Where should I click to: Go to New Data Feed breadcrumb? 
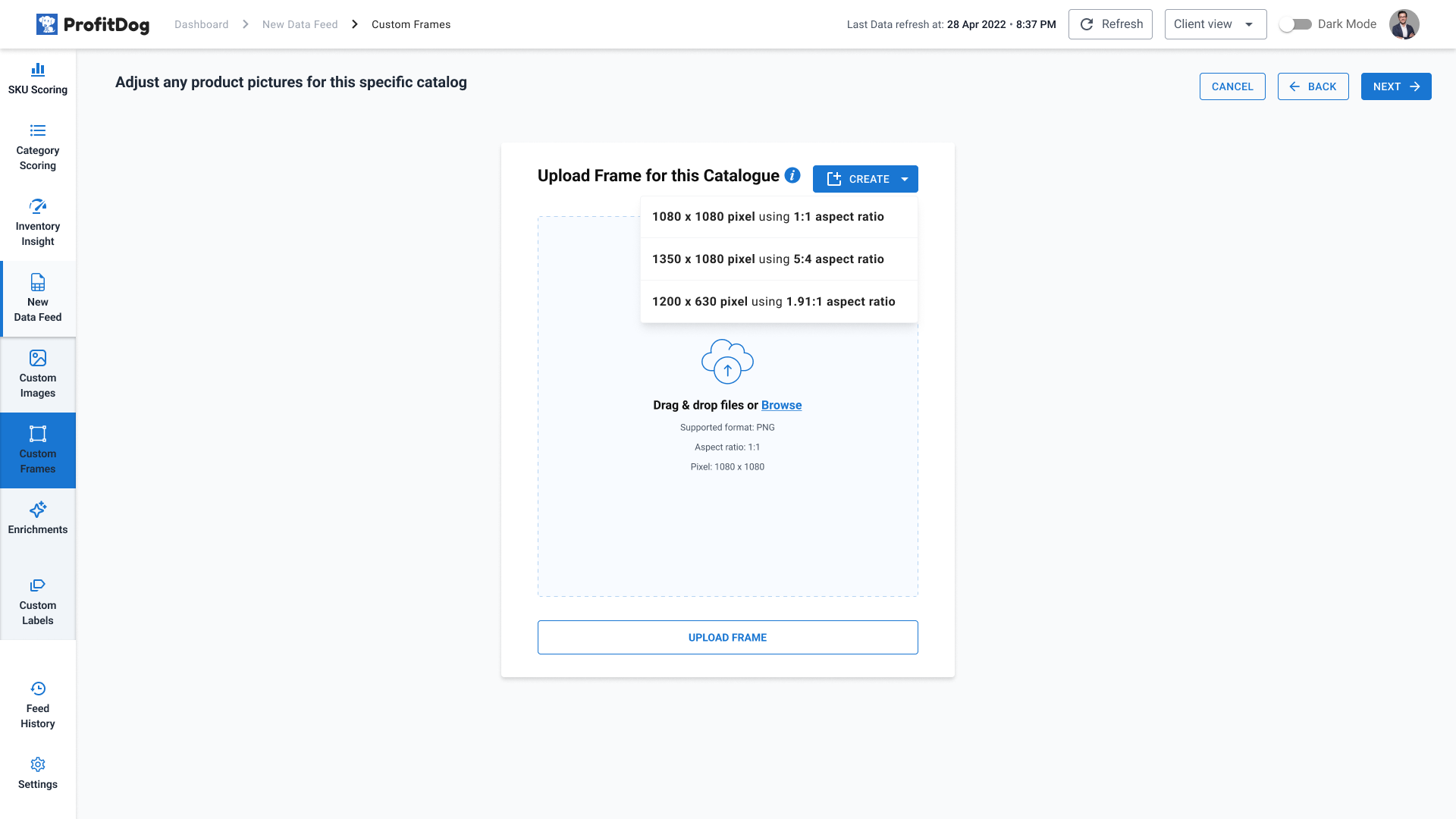[x=300, y=24]
